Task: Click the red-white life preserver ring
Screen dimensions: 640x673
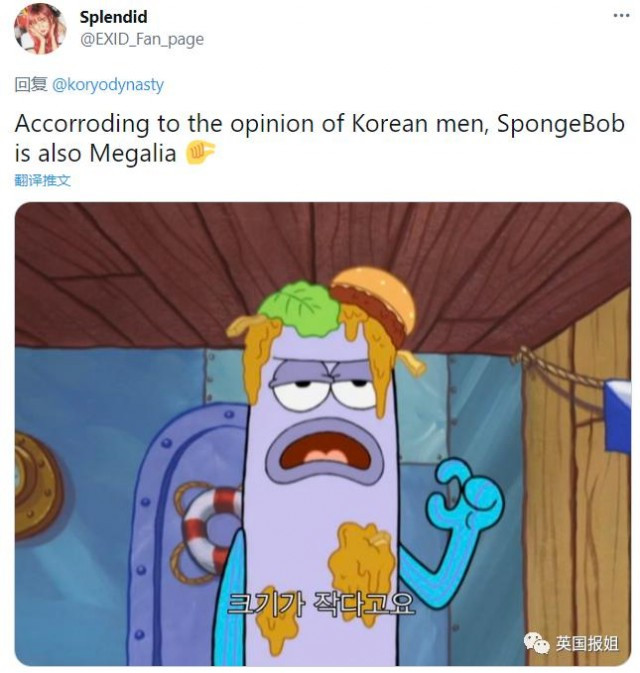Action: tap(208, 531)
